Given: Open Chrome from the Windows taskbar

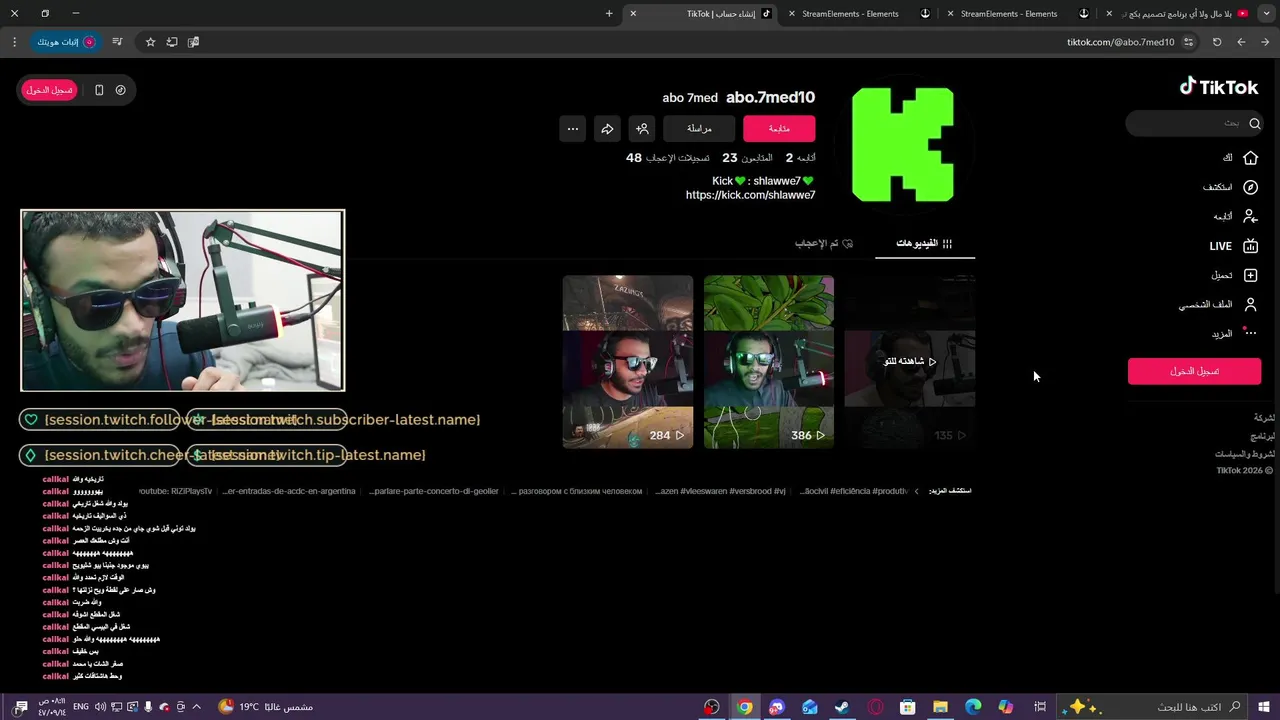Looking at the screenshot, I should [x=745, y=707].
